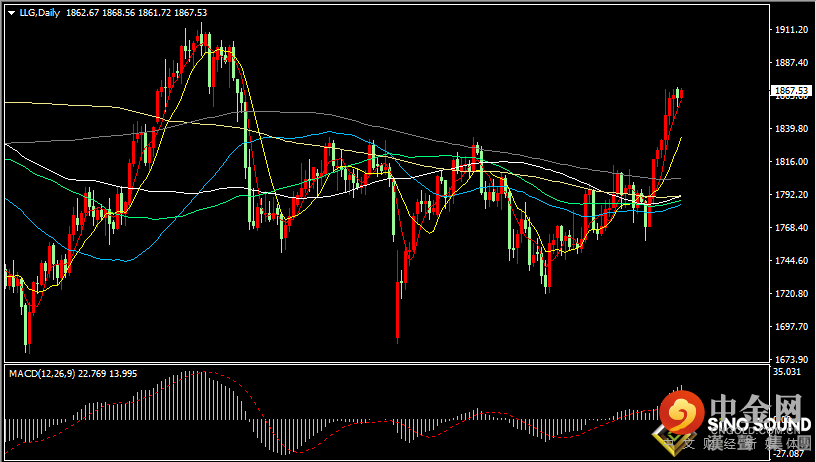816x462 pixels.
Task: Click the 35.031 MACD scale value
Action: pyautogui.click(x=787, y=371)
